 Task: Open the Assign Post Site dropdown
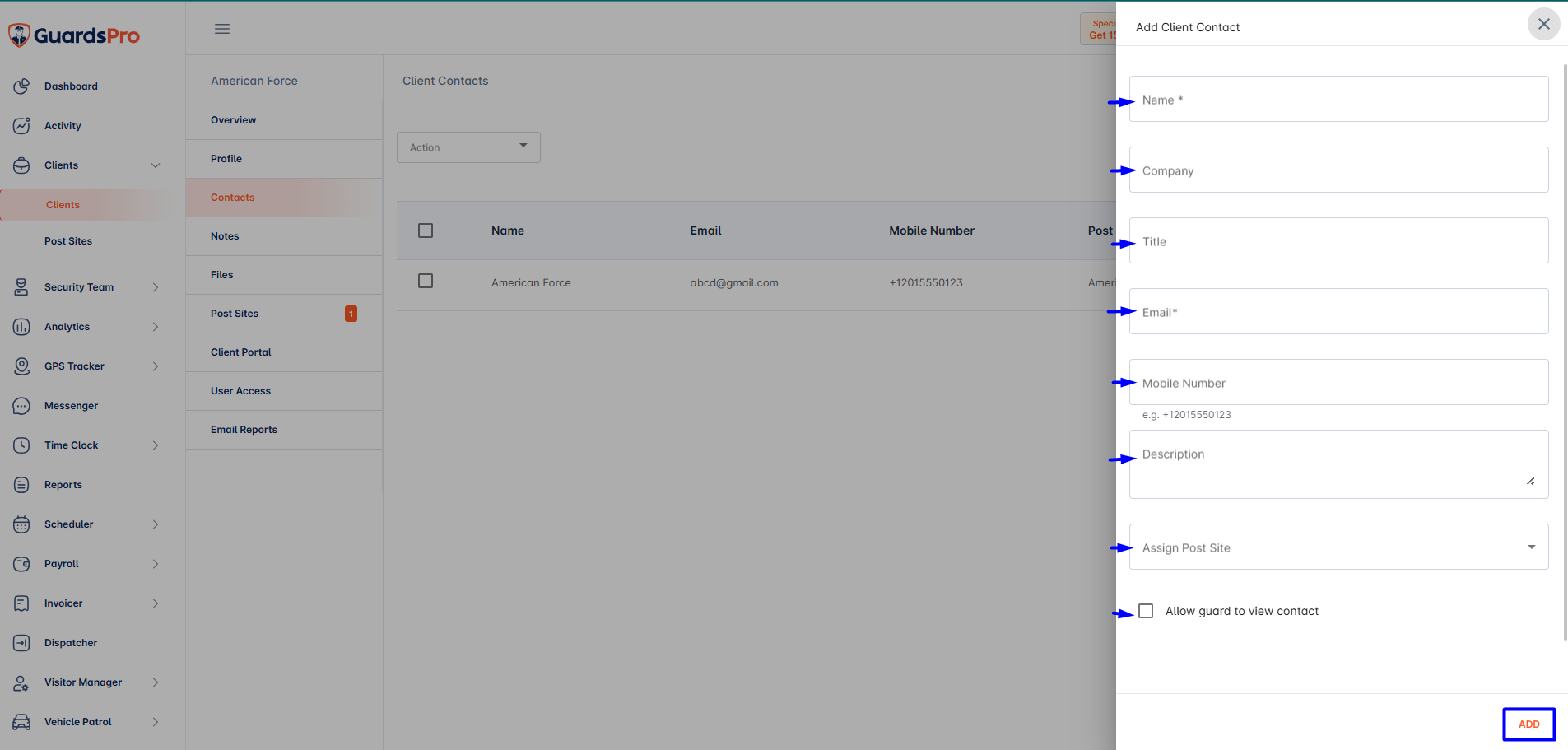pyautogui.click(x=1338, y=547)
